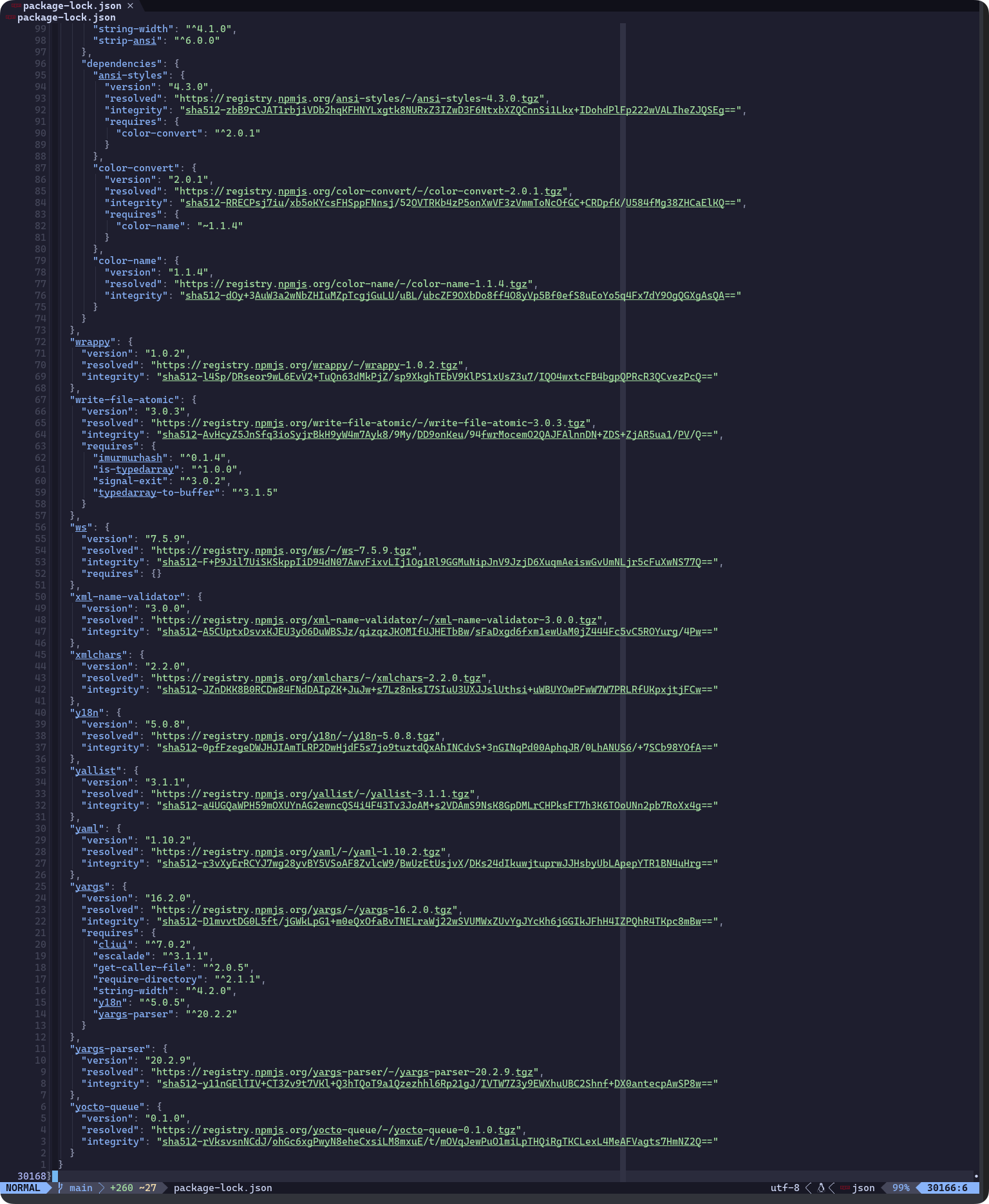Open the yargs-16.2.0.tgz registry URL
989x1204 pixels.
305,910
